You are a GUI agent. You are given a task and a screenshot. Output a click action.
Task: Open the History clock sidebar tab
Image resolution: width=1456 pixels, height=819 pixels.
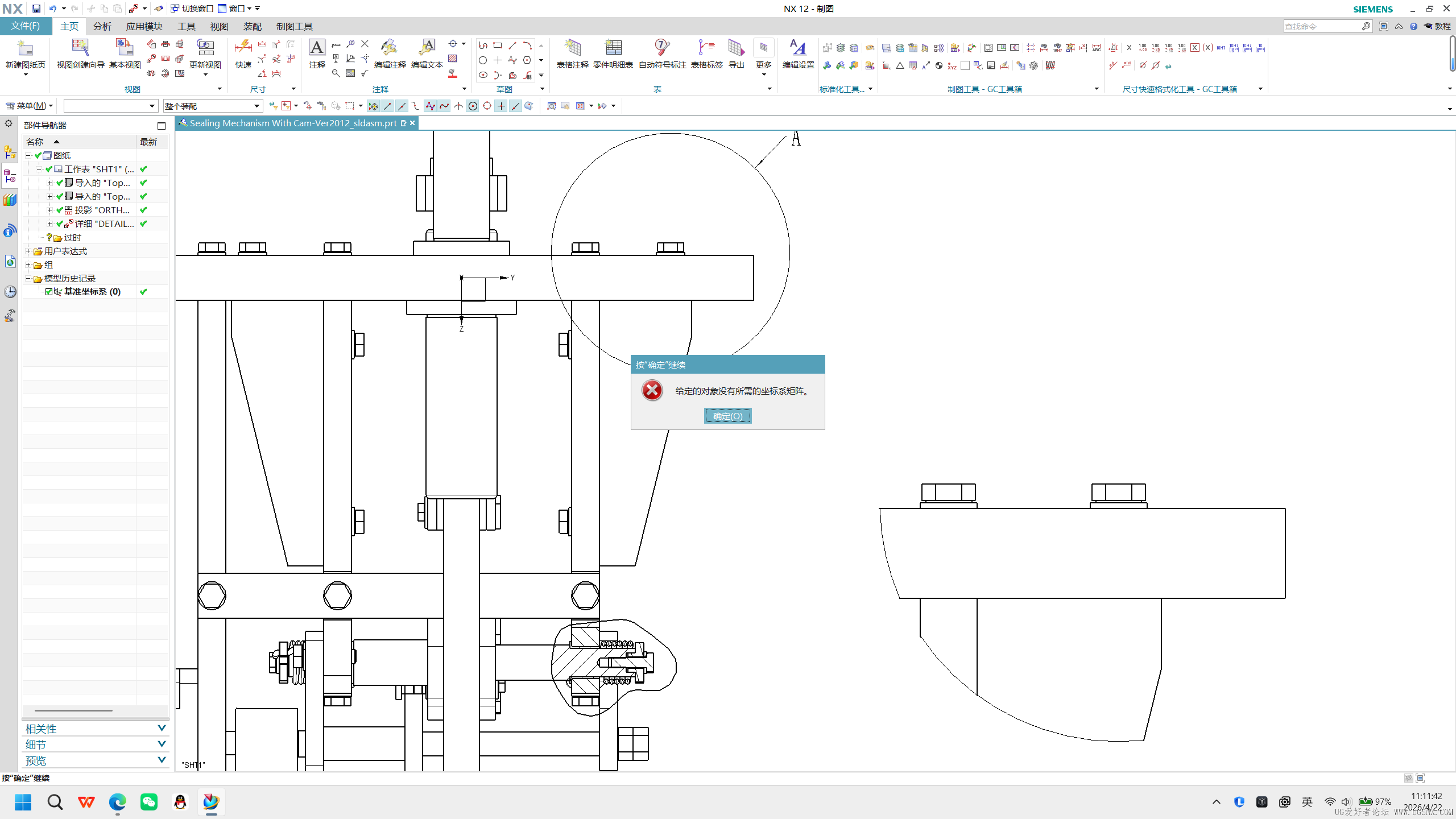[x=10, y=292]
